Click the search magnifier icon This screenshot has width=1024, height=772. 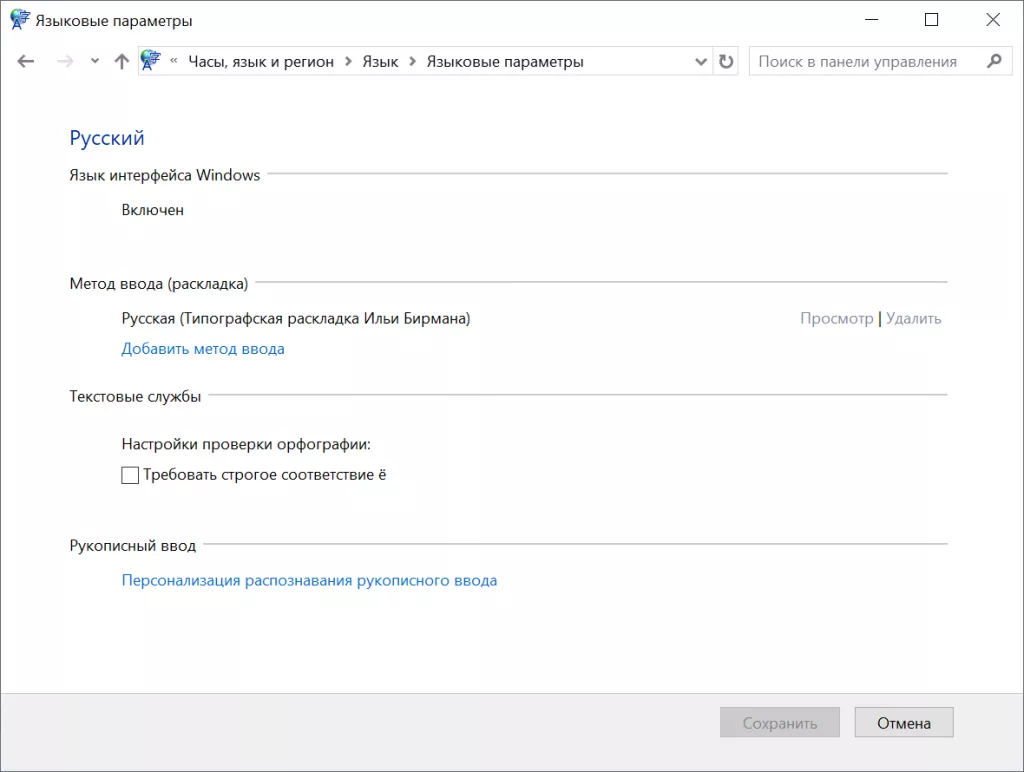pos(993,61)
